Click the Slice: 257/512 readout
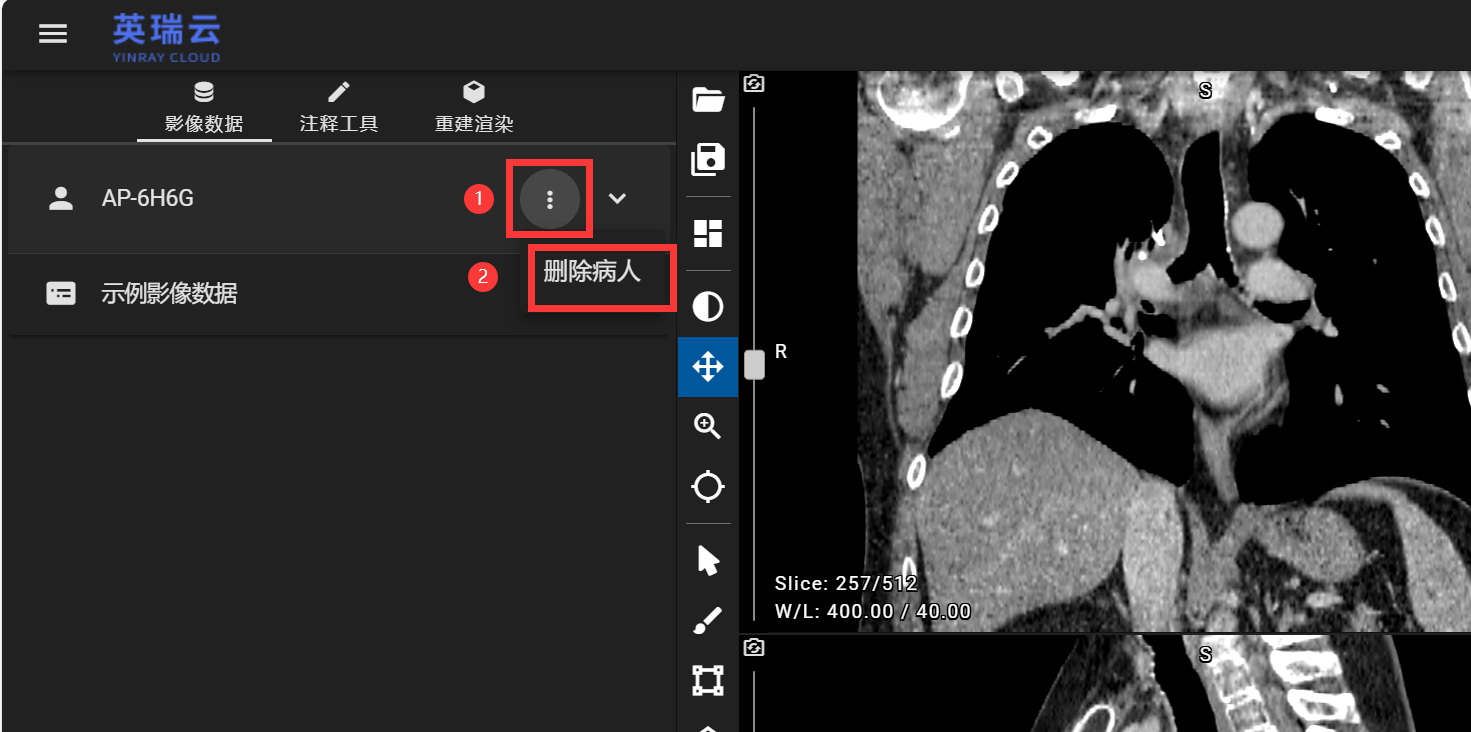The width and height of the screenshot is (1471, 732). tap(846, 584)
